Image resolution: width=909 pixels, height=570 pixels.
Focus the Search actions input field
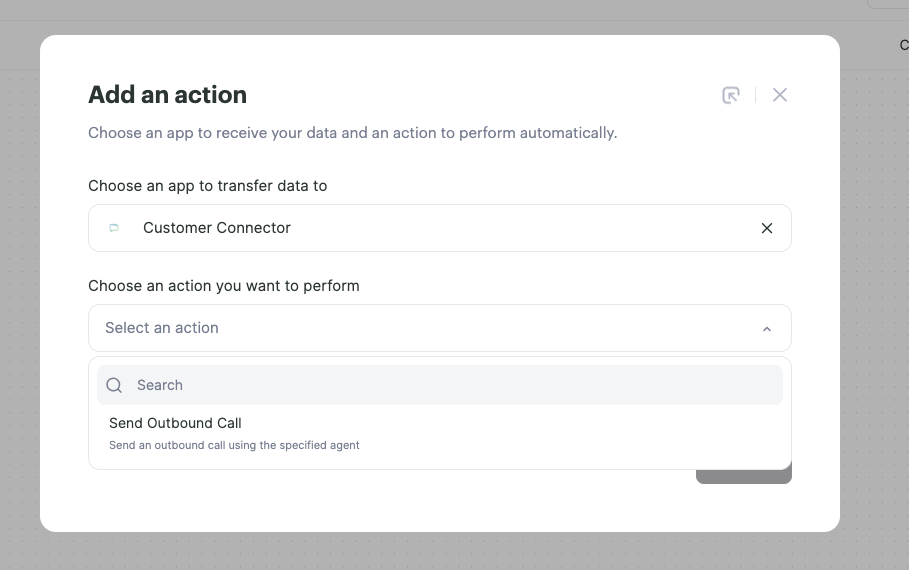point(439,385)
